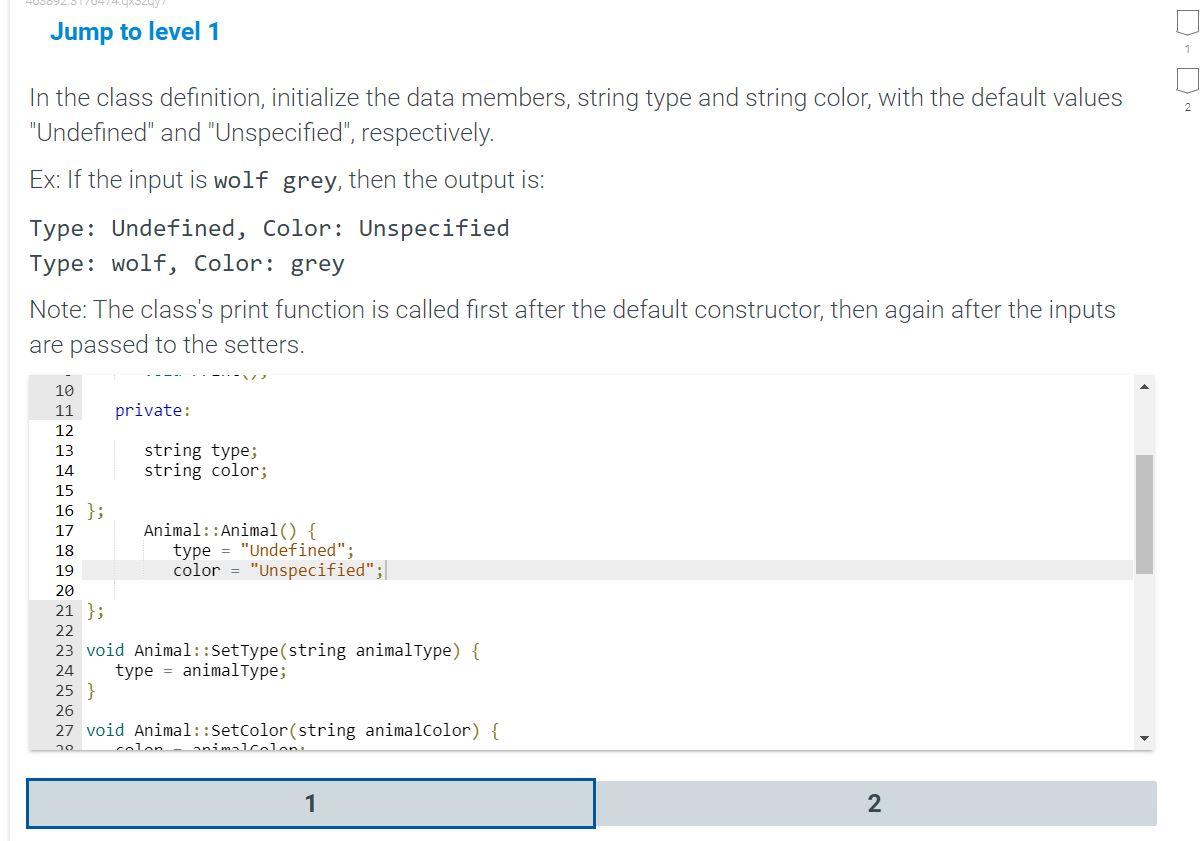Select the Animal::SetType function signature
1204x841 pixels.
pyautogui.click(x=283, y=650)
